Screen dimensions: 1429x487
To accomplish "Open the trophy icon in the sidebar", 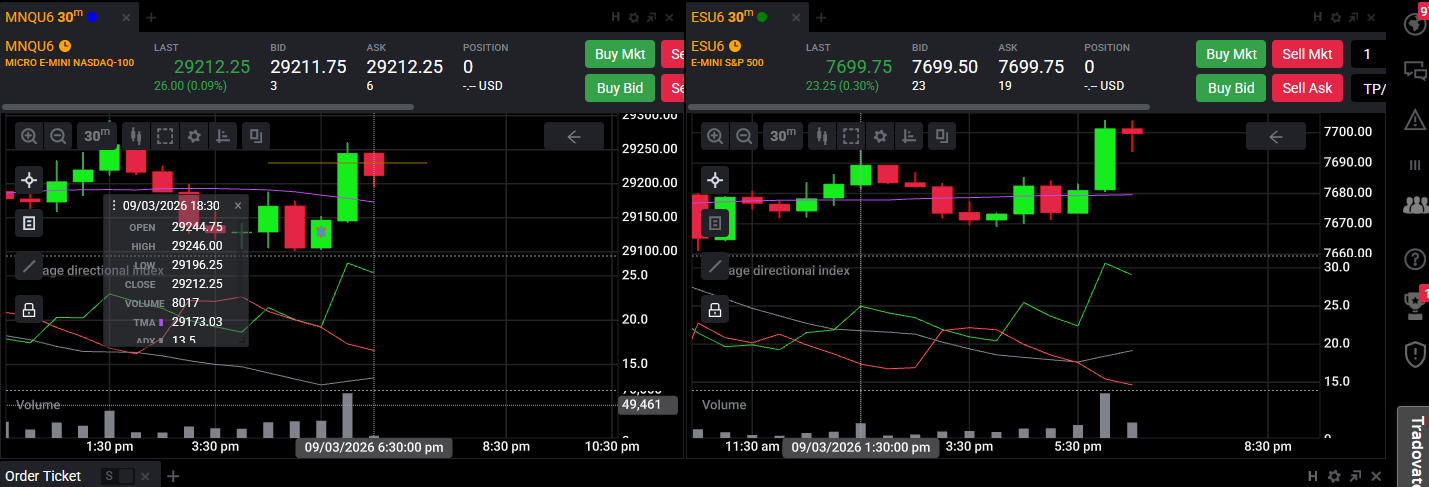I will 1415,304.
